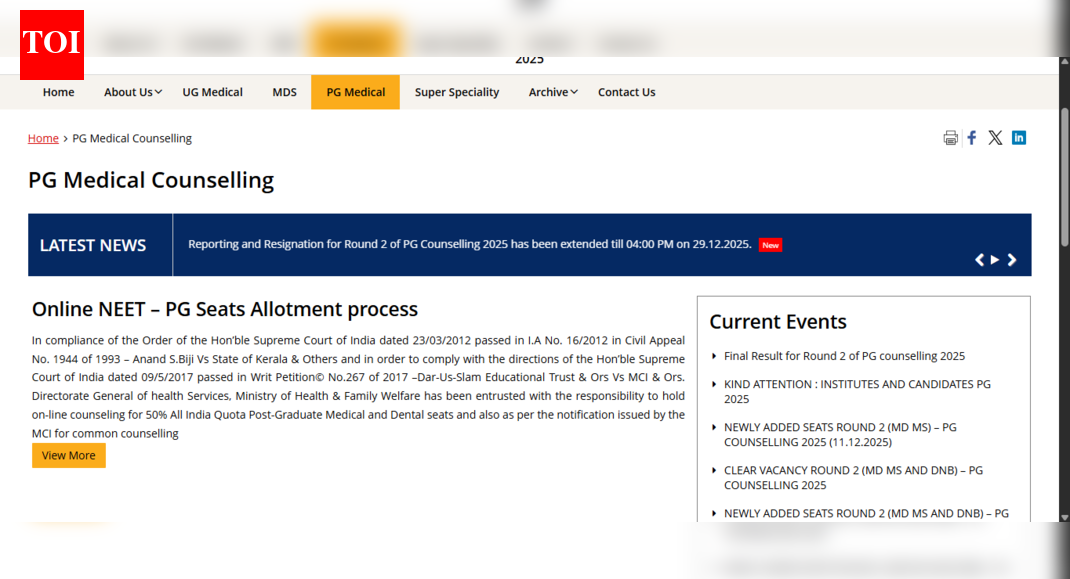Viewport: 1070px width, 579px height.
Task: Expand the About Us dropdown
Action: click(131, 91)
